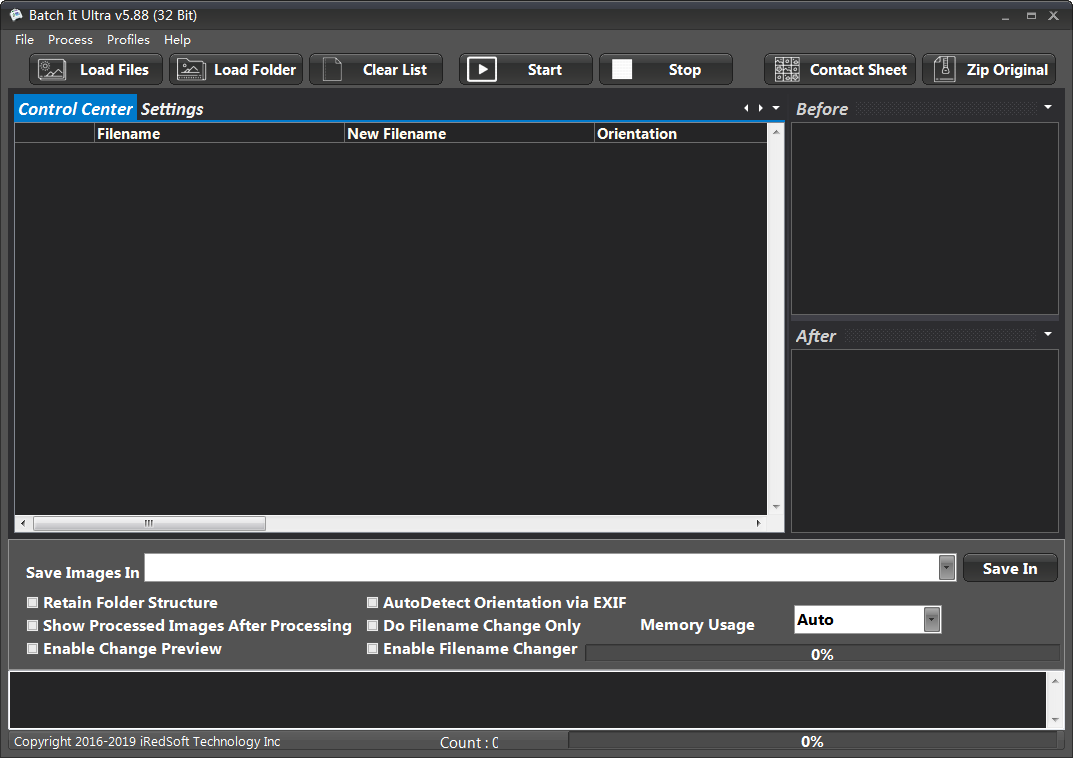Click the Load Files image icon
1073x758 pixels.
pyautogui.click(x=52, y=70)
